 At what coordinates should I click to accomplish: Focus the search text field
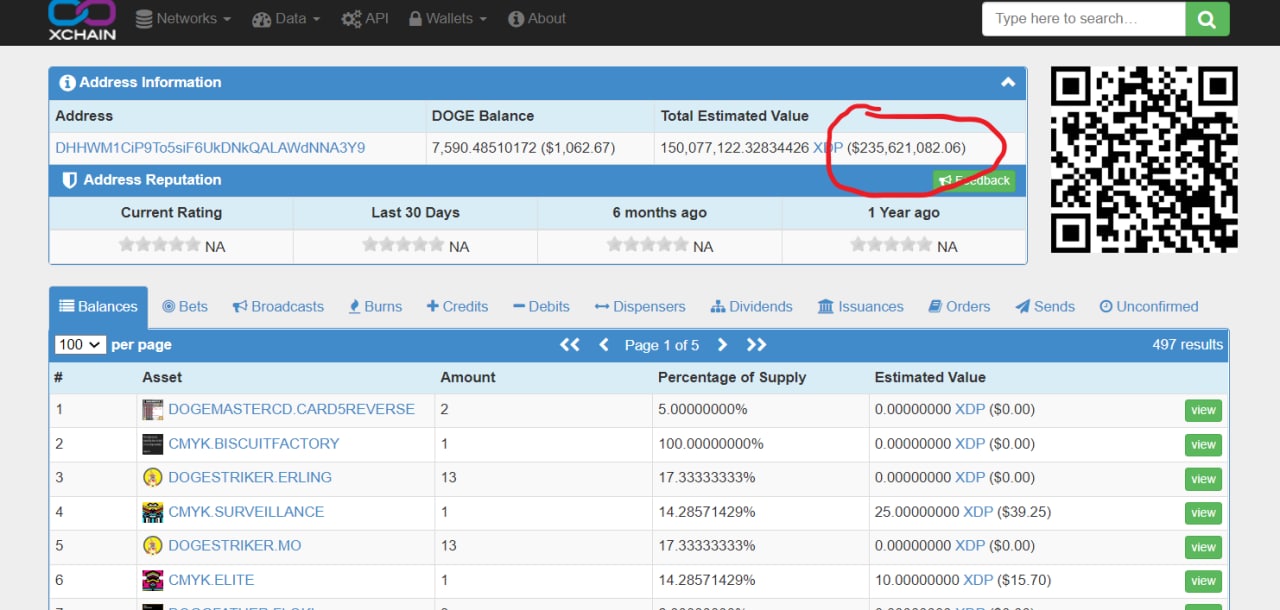pyautogui.click(x=1084, y=18)
